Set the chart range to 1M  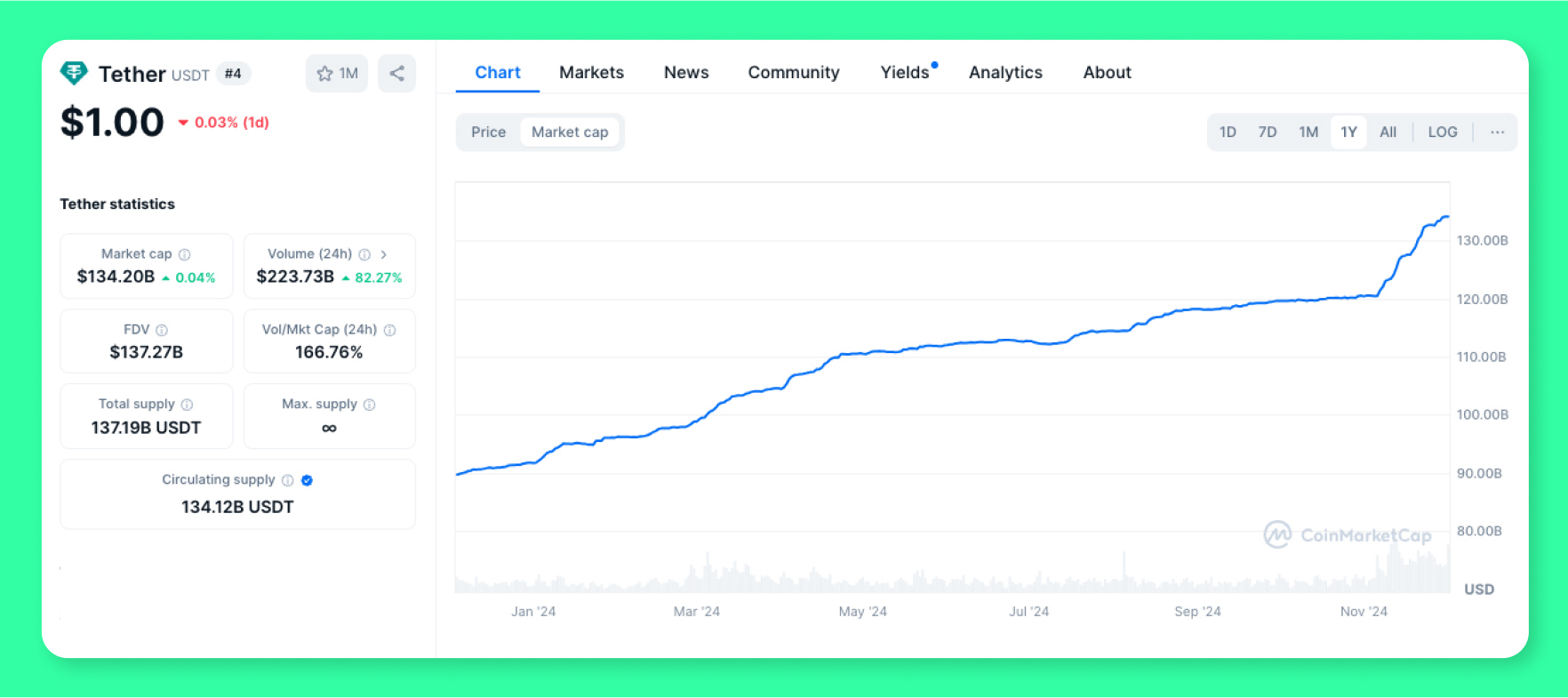[1308, 132]
